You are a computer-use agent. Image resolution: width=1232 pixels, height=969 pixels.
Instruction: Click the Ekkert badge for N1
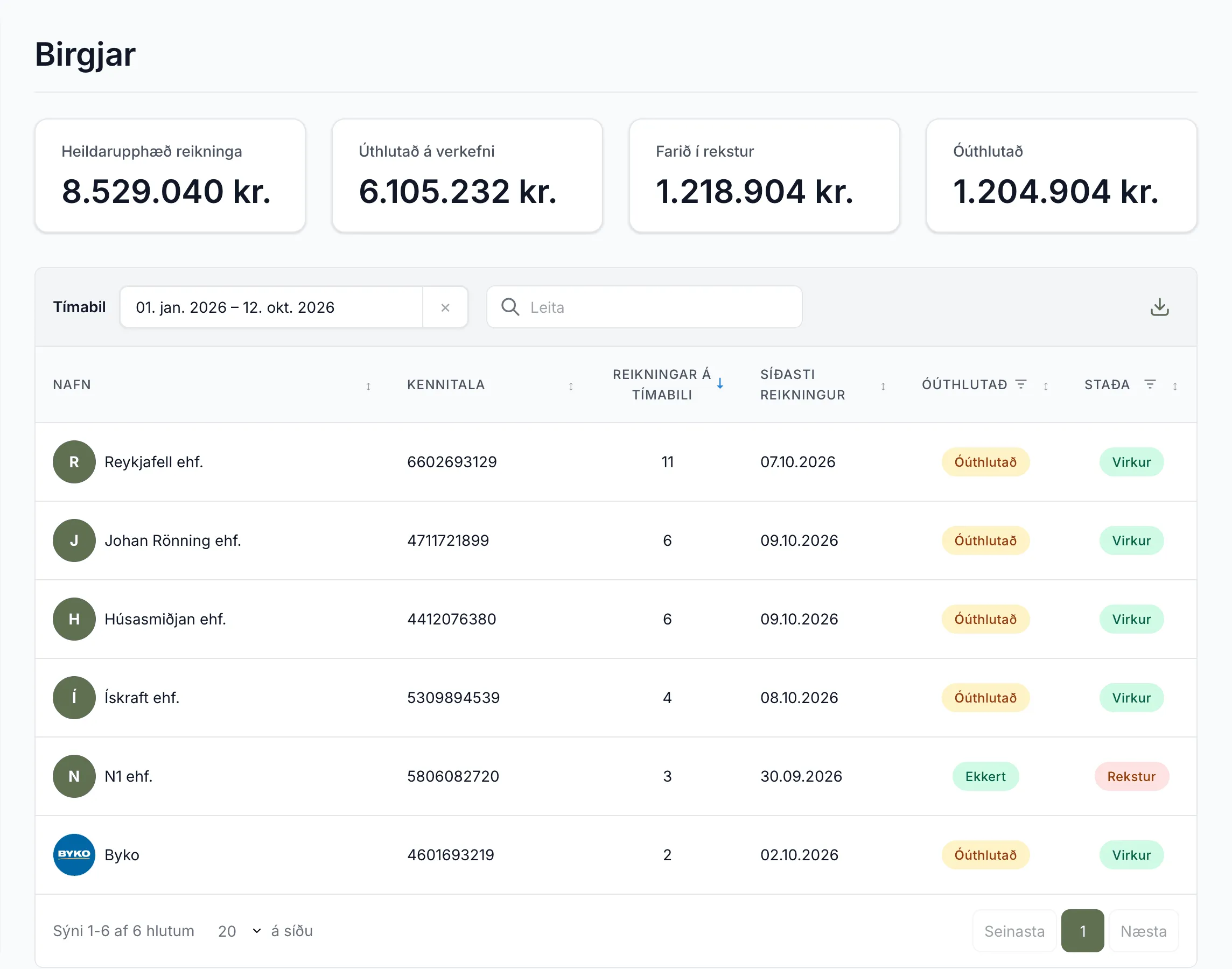985,776
